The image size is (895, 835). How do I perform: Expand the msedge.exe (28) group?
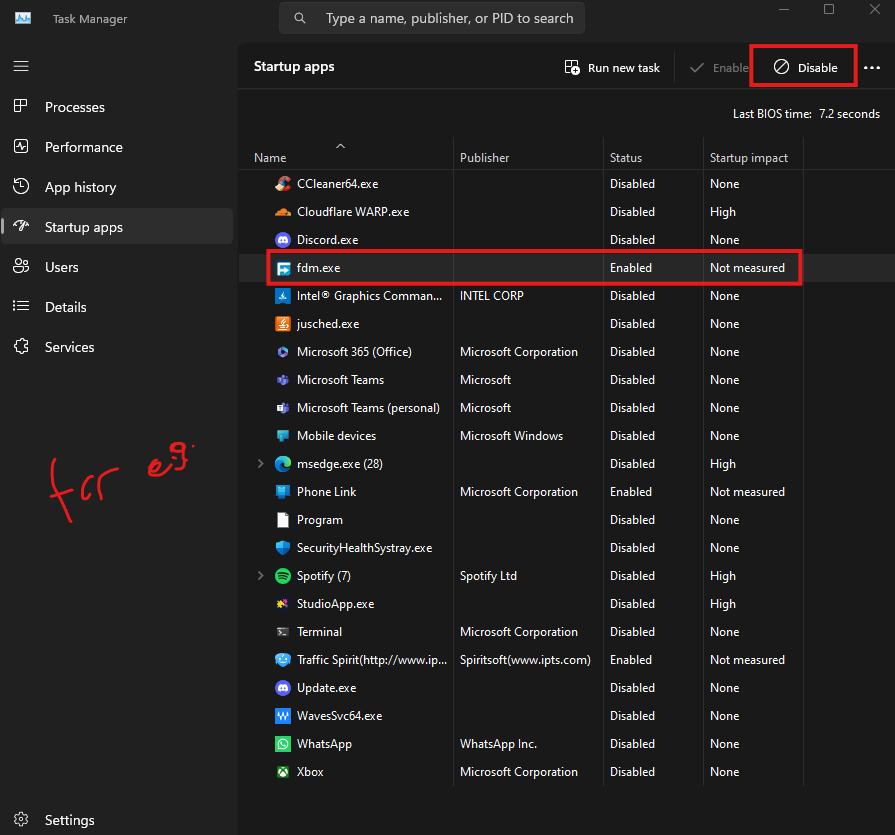pos(260,463)
